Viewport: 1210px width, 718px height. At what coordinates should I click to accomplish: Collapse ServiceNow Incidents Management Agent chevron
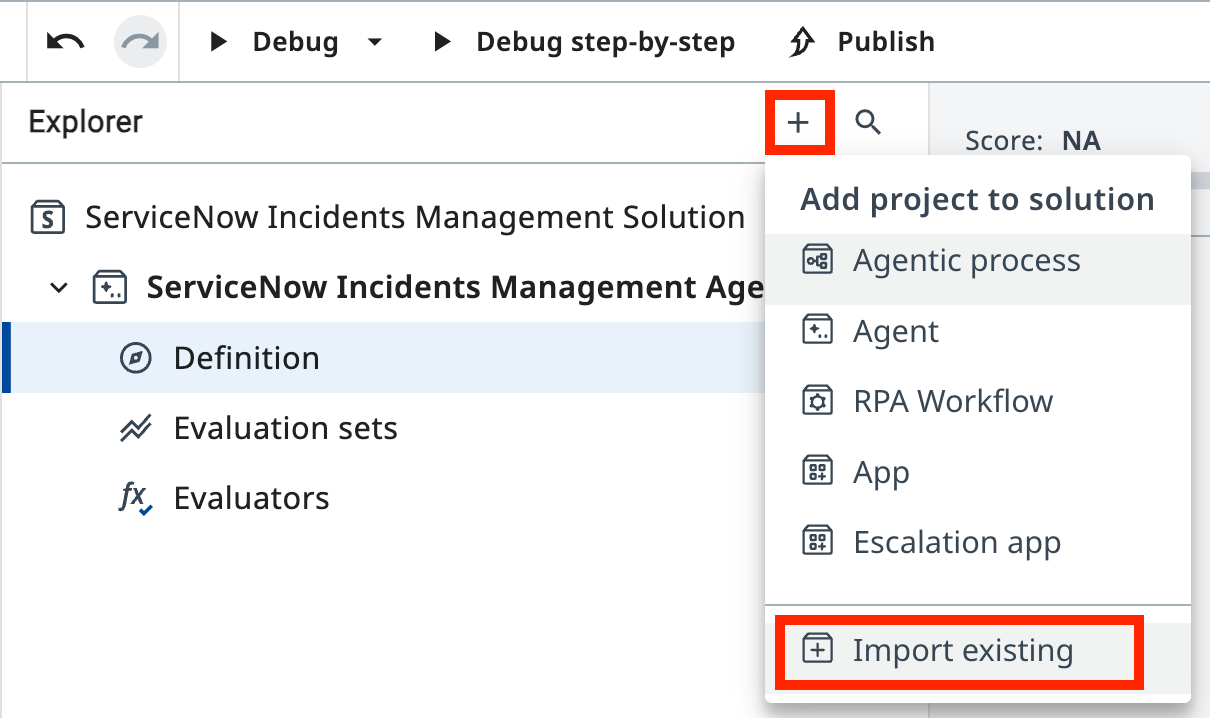[60, 288]
